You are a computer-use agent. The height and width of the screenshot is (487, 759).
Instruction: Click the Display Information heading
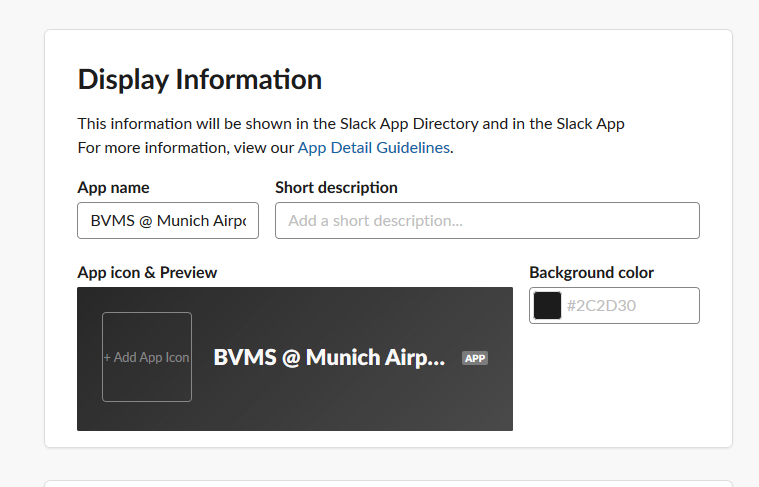pos(200,79)
